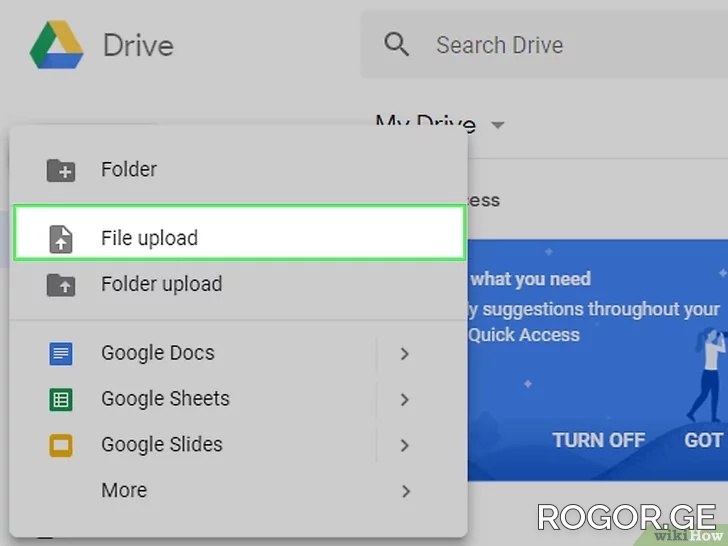Click the search magnifier icon
This screenshot has width=728, height=546.
pos(396,45)
